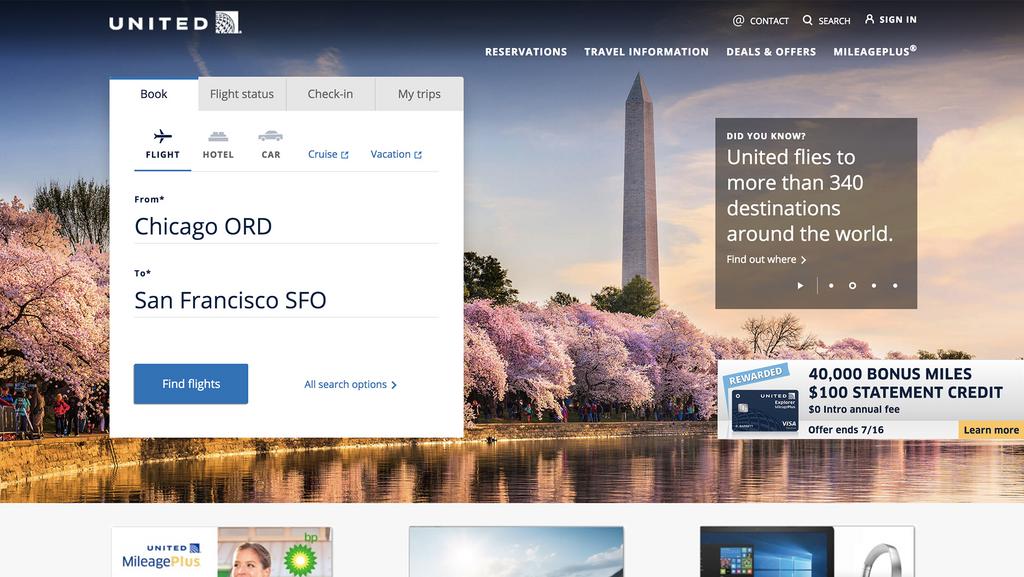Image resolution: width=1024 pixels, height=577 pixels.
Task: Click the United logo
Action: pyautogui.click(x=175, y=23)
